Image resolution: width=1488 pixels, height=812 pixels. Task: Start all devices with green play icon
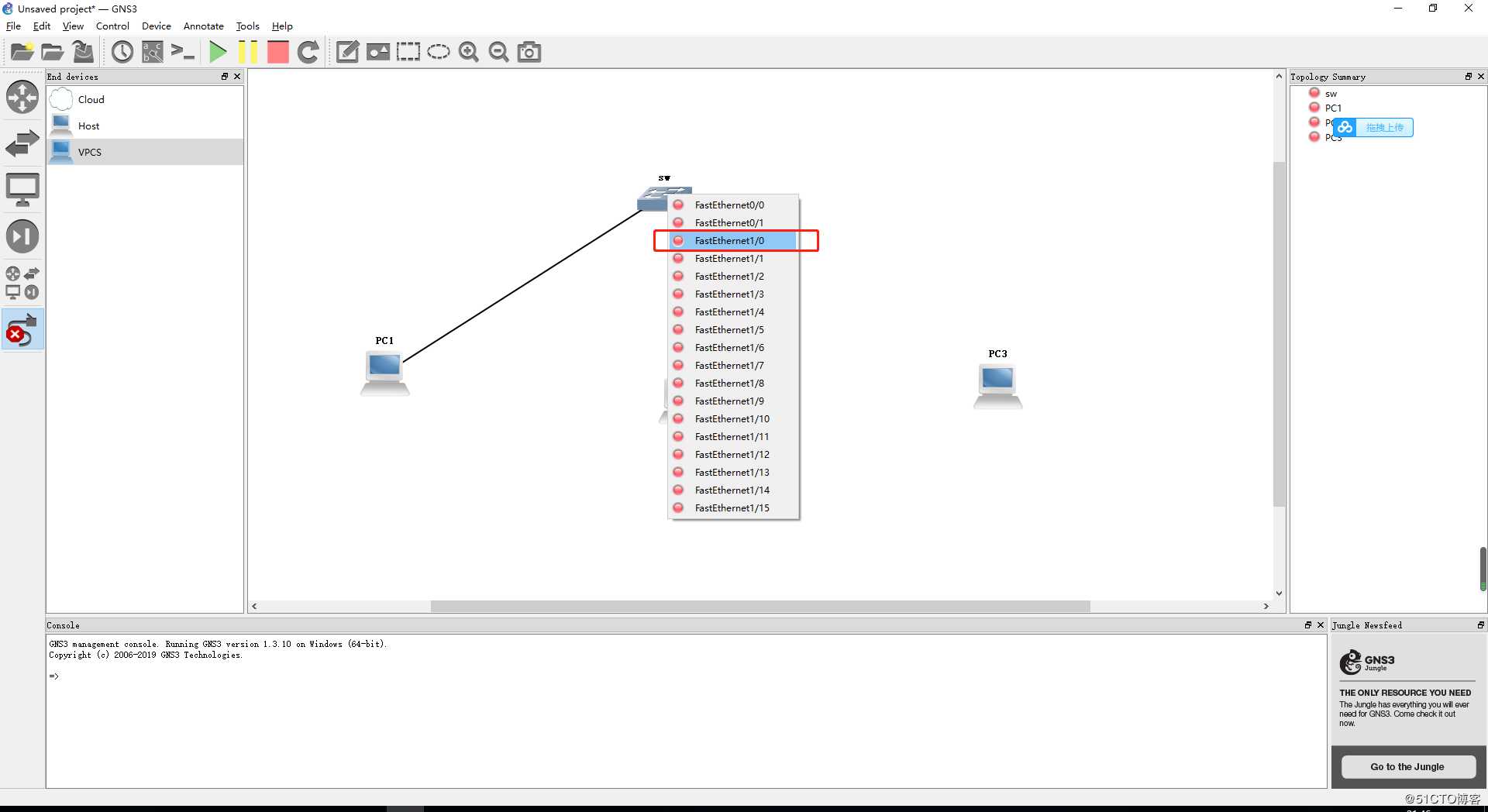[218, 52]
